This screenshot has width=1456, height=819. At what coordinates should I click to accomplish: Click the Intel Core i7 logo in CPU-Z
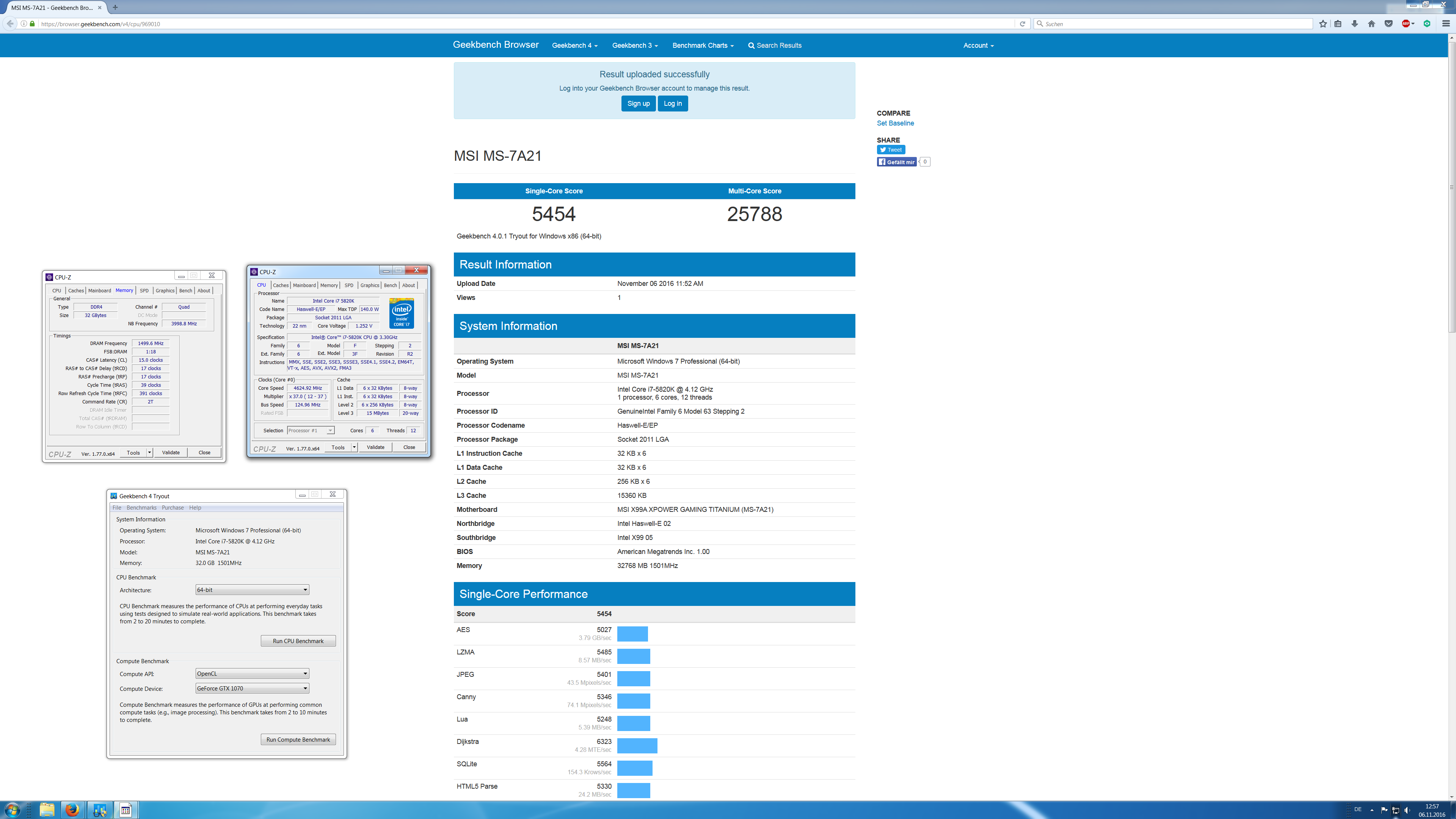(x=401, y=313)
